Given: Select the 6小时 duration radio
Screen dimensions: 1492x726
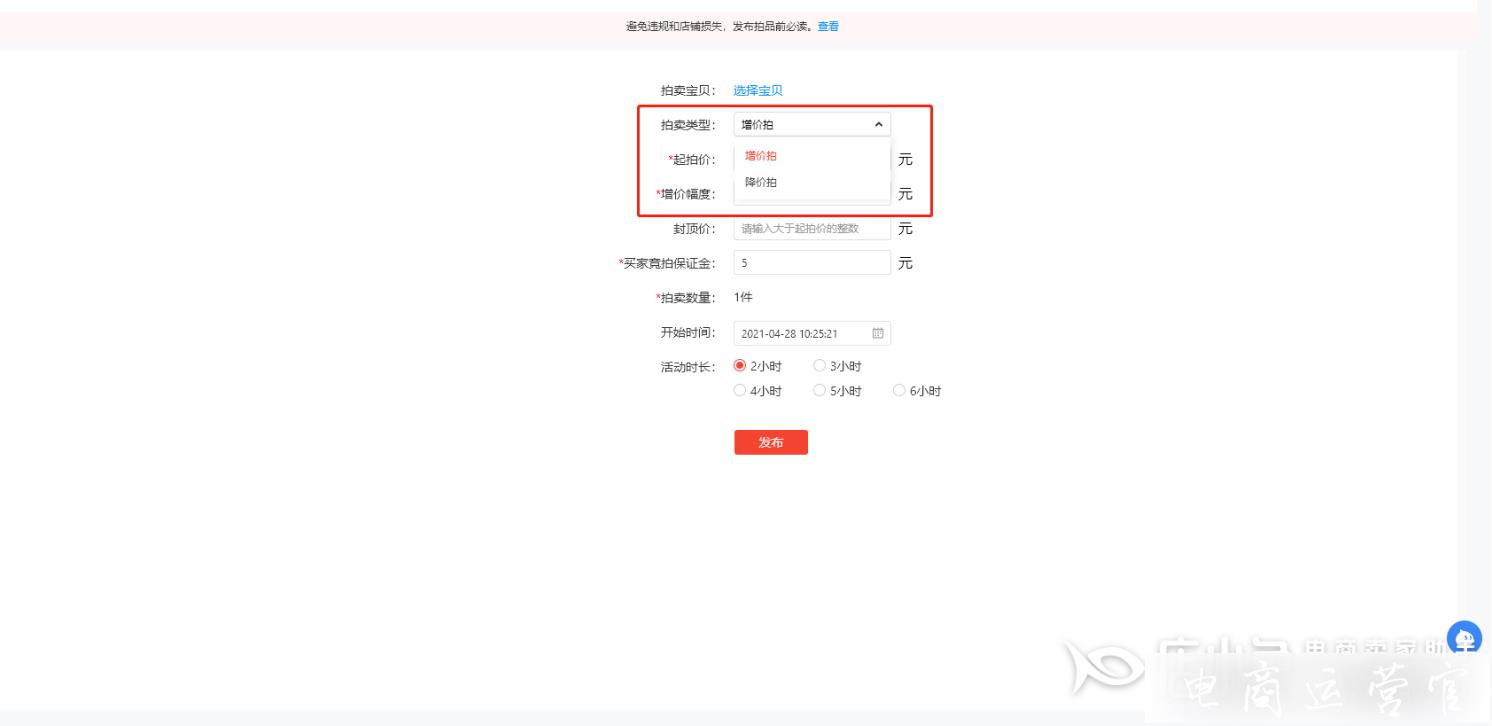Looking at the screenshot, I should (x=899, y=391).
